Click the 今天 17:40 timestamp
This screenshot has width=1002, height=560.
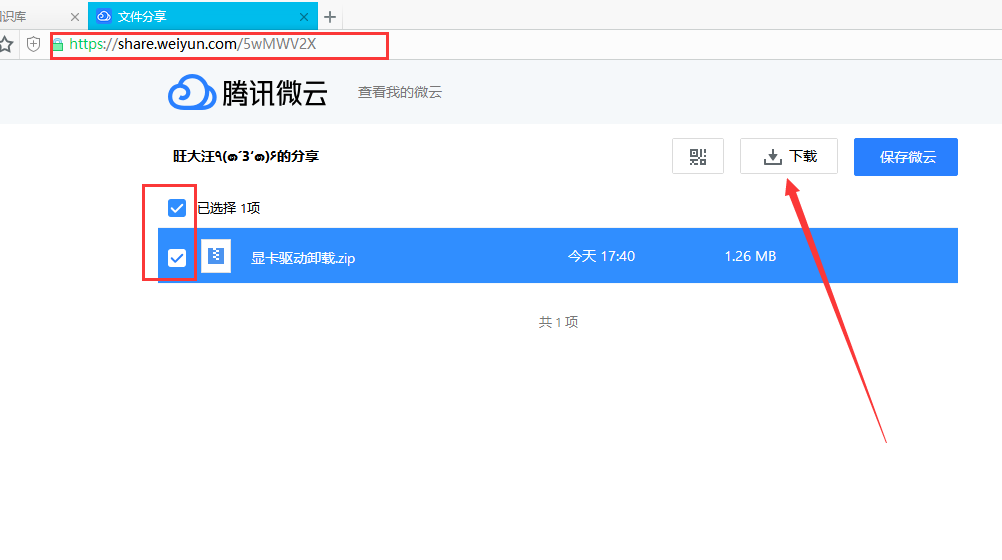point(601,256)
